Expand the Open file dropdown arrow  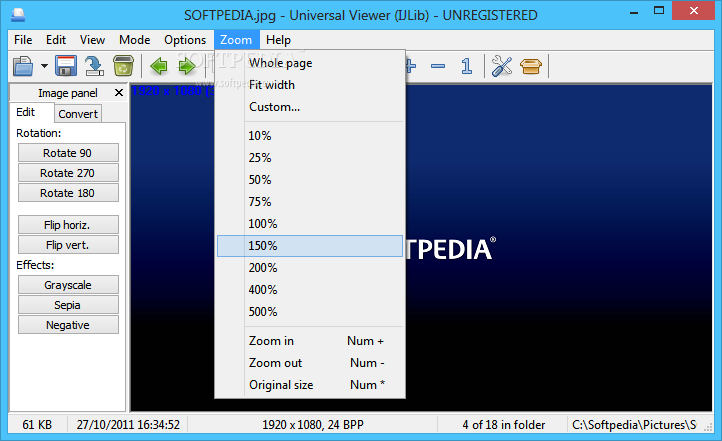[44, 66]
